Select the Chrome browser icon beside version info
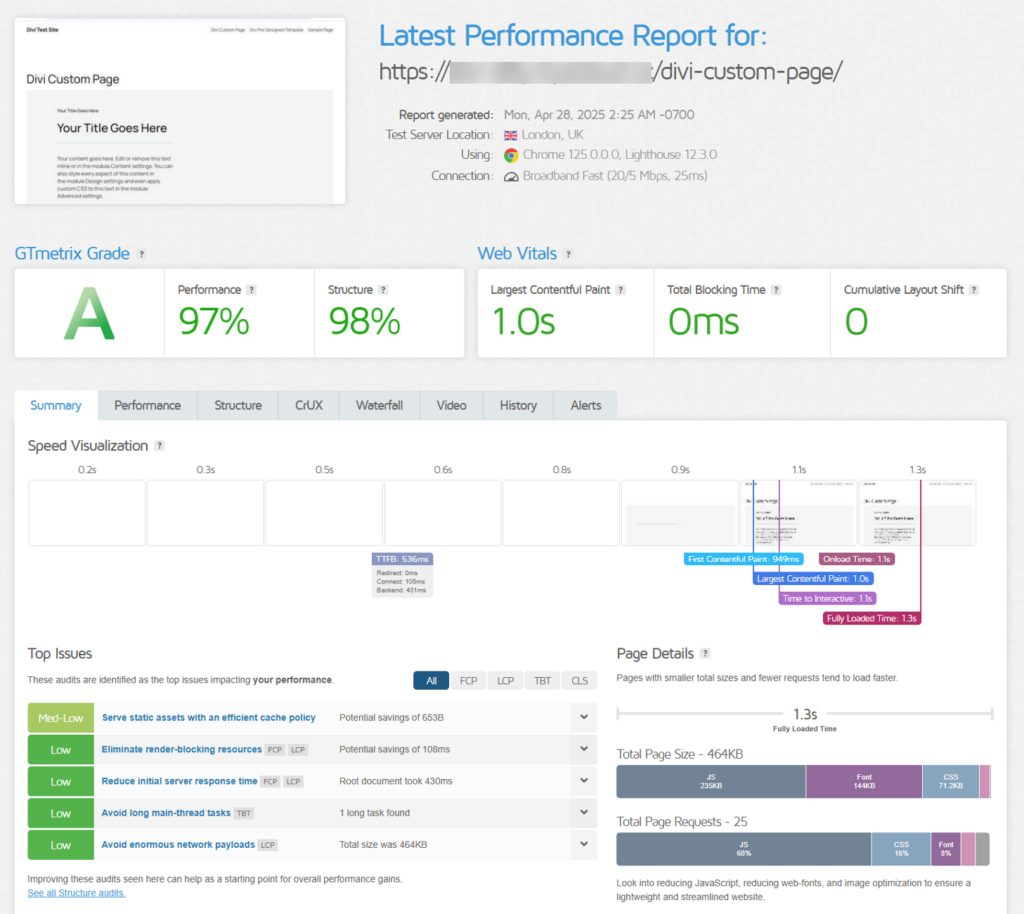 pos(510,156)
